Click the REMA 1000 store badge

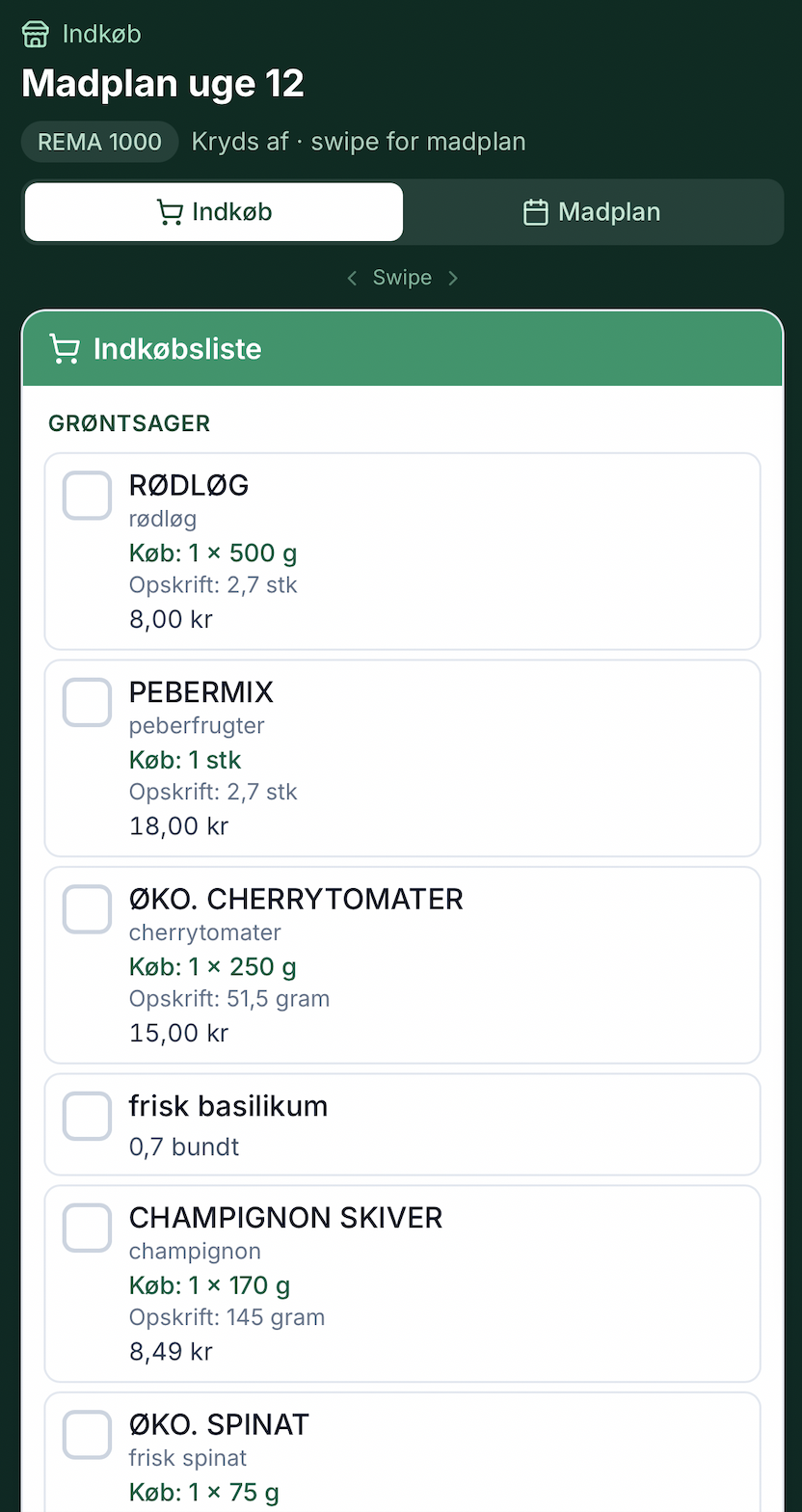tap(99, 142)
